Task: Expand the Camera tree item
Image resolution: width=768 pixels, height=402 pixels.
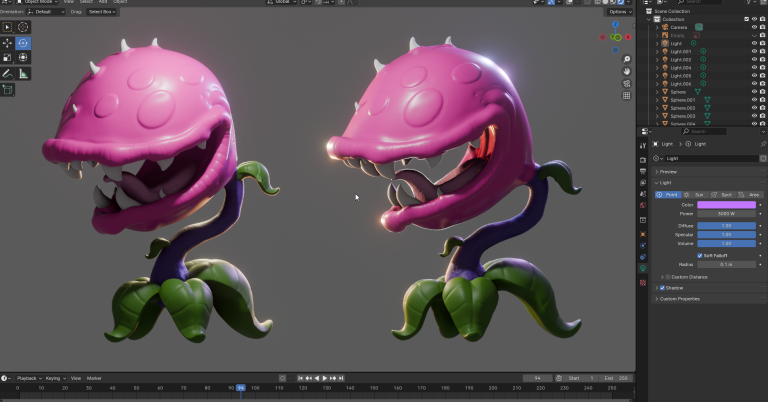Action: coord(657,27)
